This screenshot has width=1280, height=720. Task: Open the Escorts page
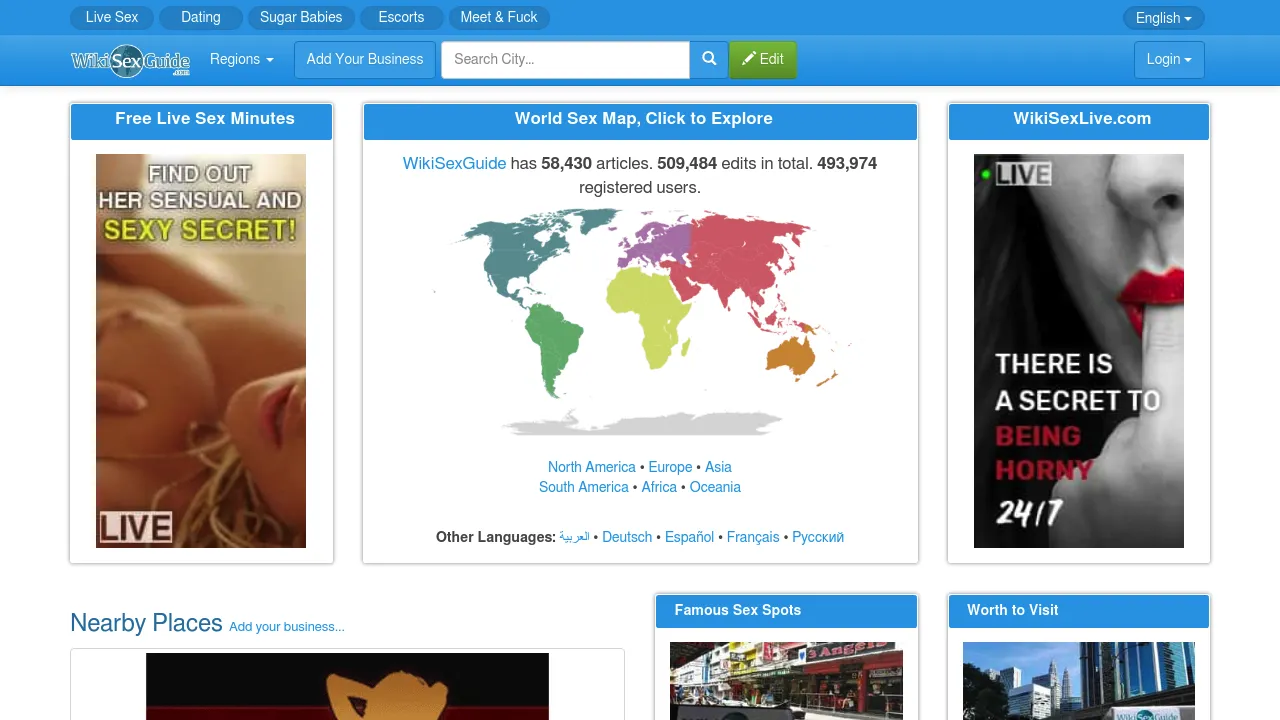point(401,17)
